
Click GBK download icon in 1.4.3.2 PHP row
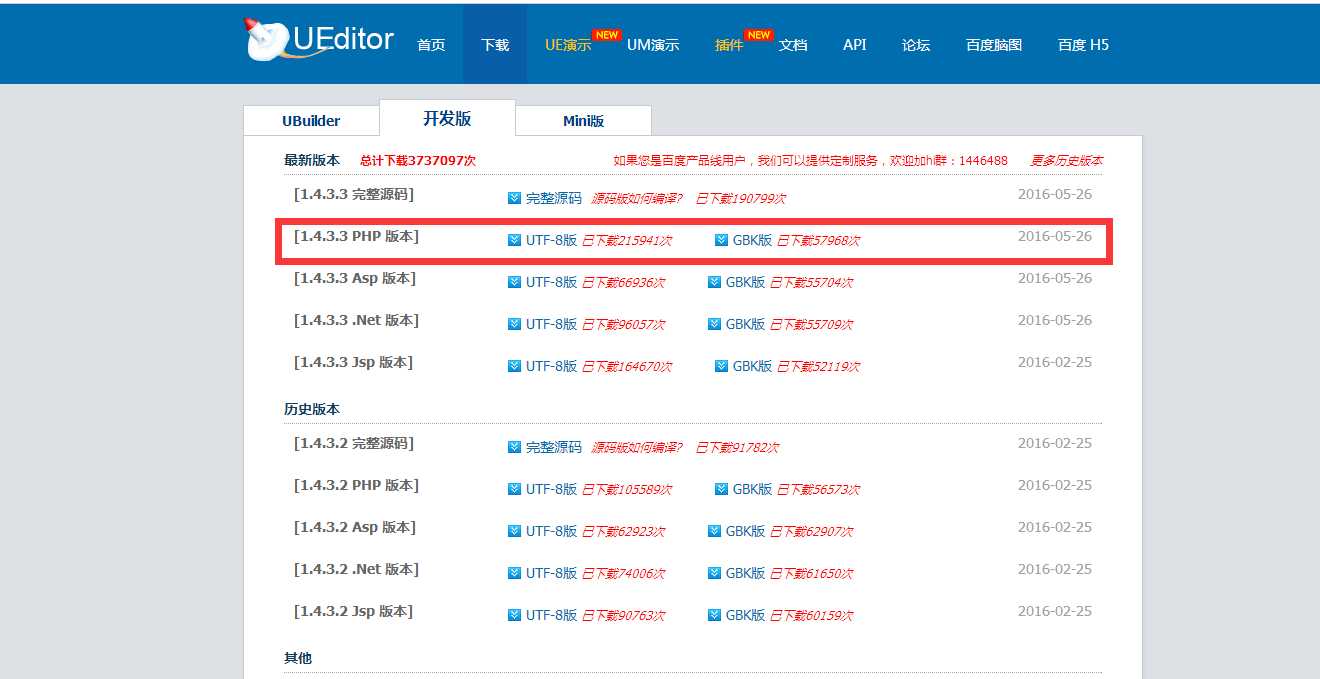coord(722,489)
